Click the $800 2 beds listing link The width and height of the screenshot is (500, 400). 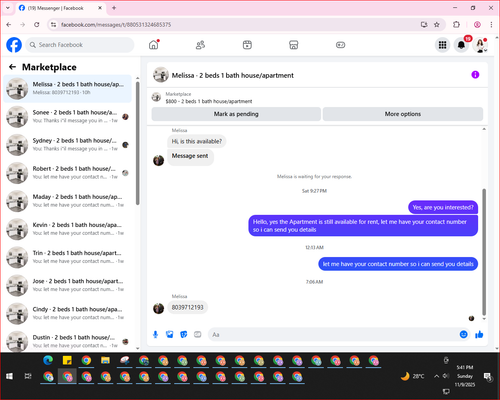point(209,101)
